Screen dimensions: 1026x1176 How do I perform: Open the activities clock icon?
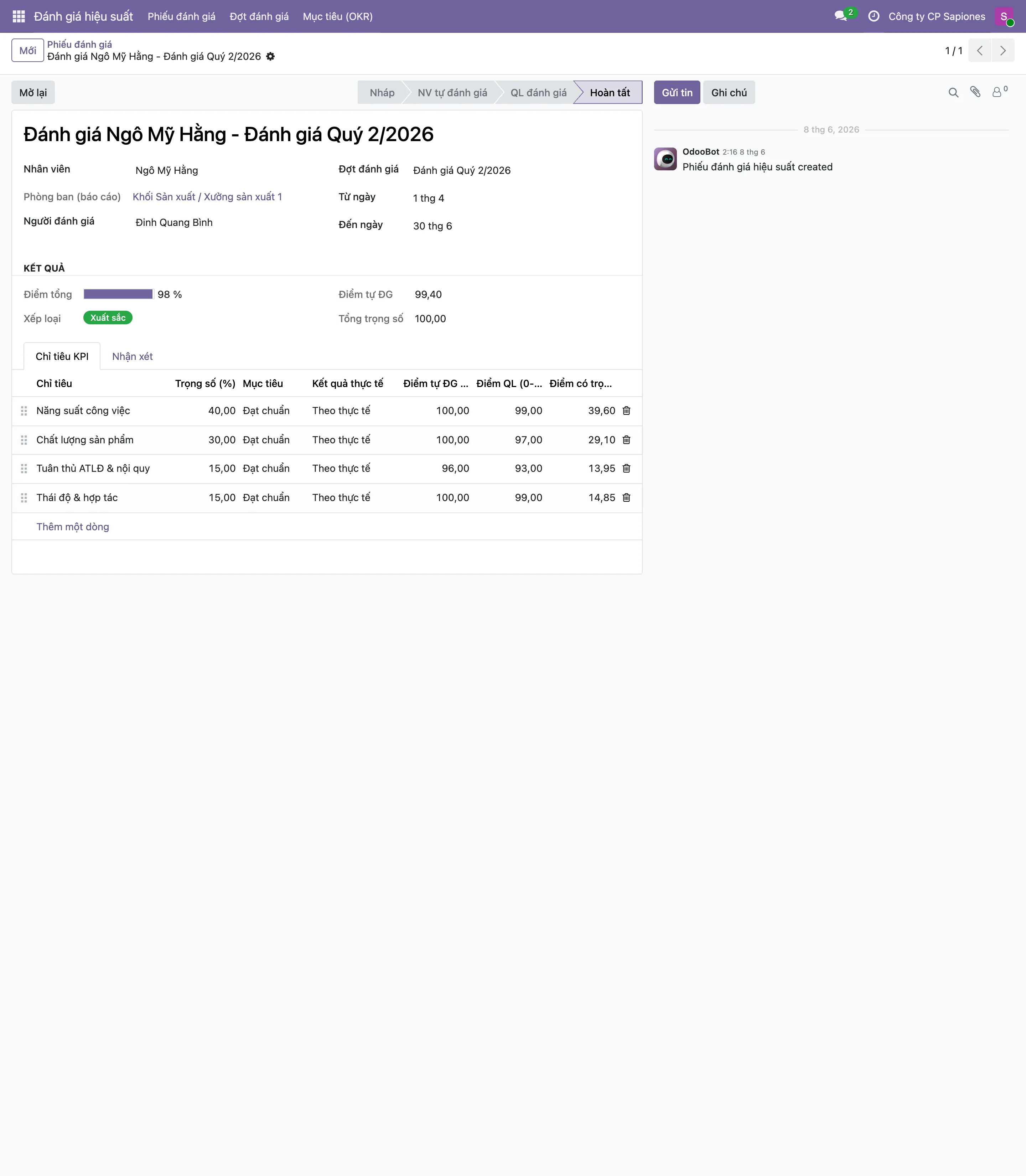[x=873, y=16]
